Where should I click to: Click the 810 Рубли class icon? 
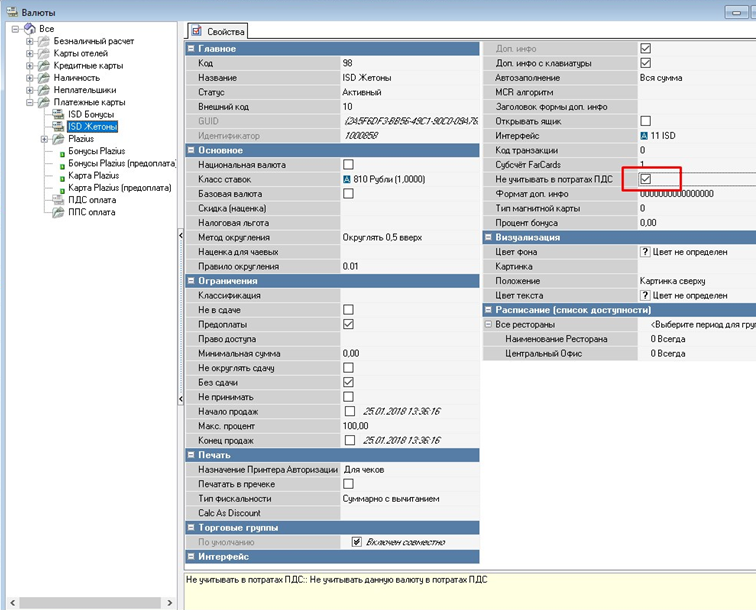coord(347,179)
